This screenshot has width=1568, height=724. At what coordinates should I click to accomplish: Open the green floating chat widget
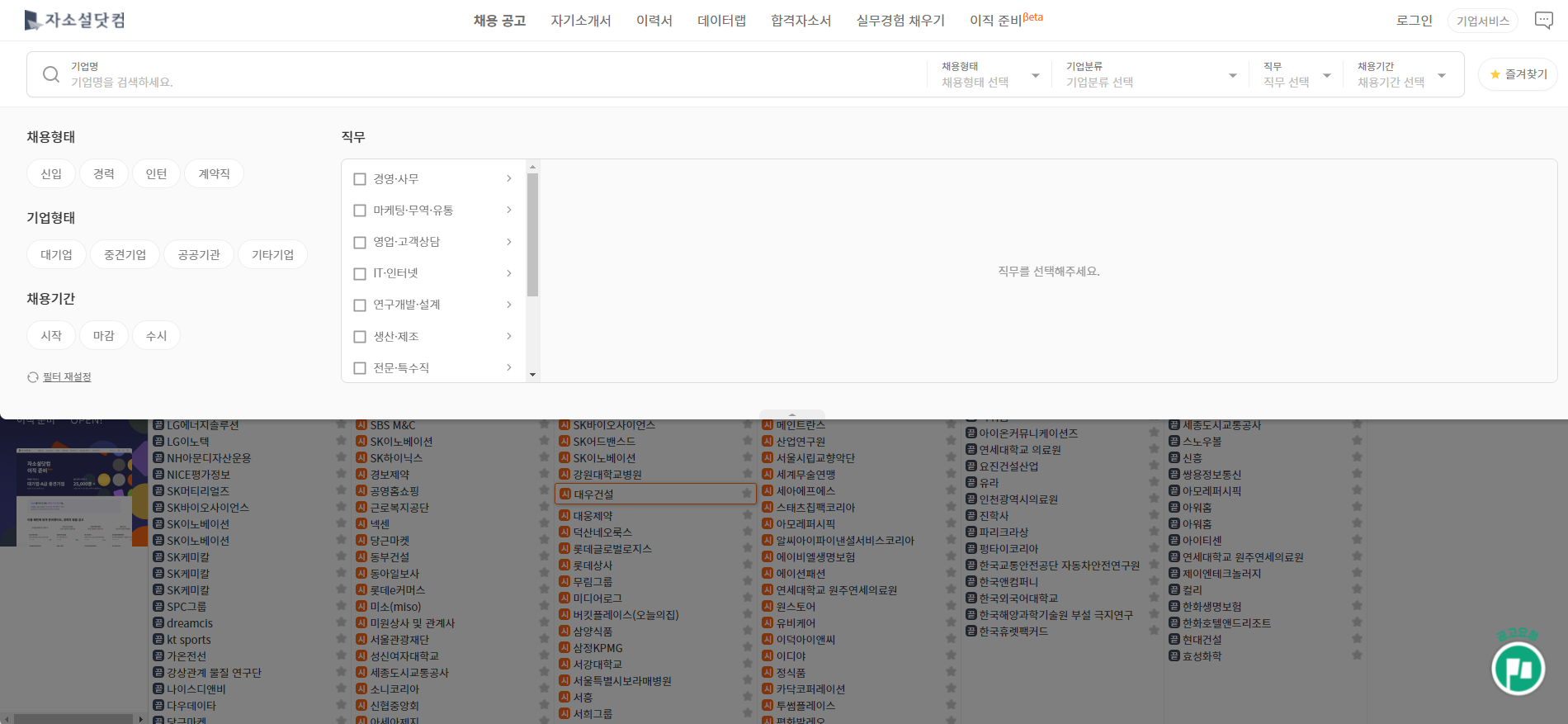(1518, 669)
